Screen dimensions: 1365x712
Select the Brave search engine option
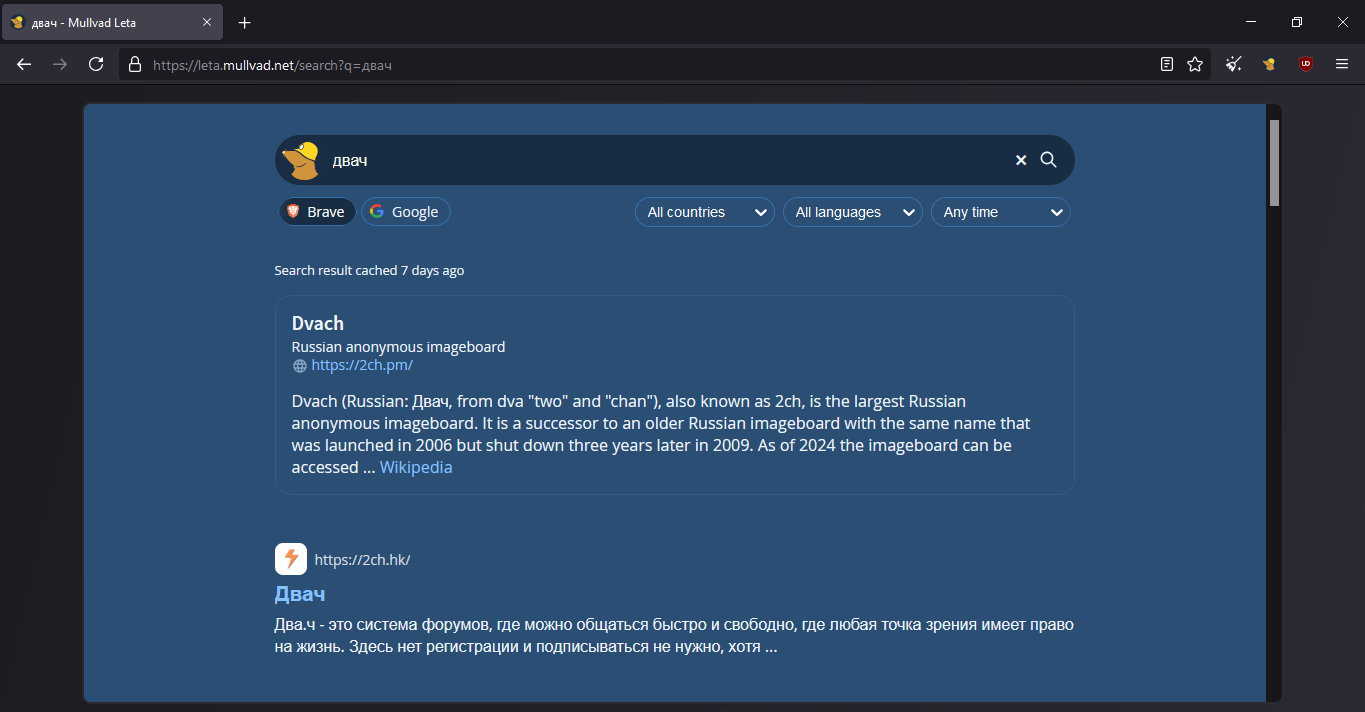(317, 212)
